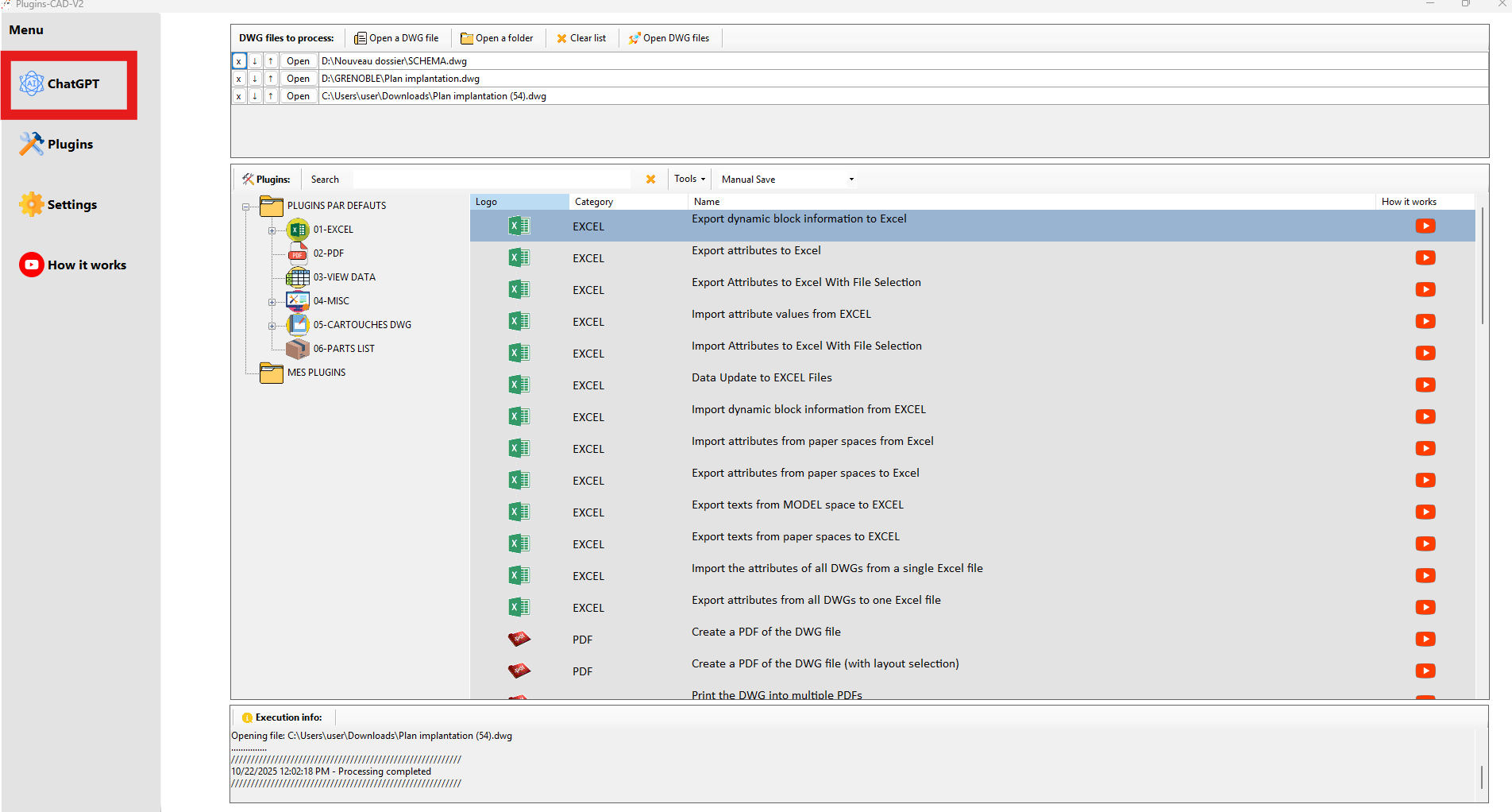This screenshot has width=1512, height=812.
Task: Move Plan implantation (54).dwg up with arrow
Action: [x=271, y=96]
